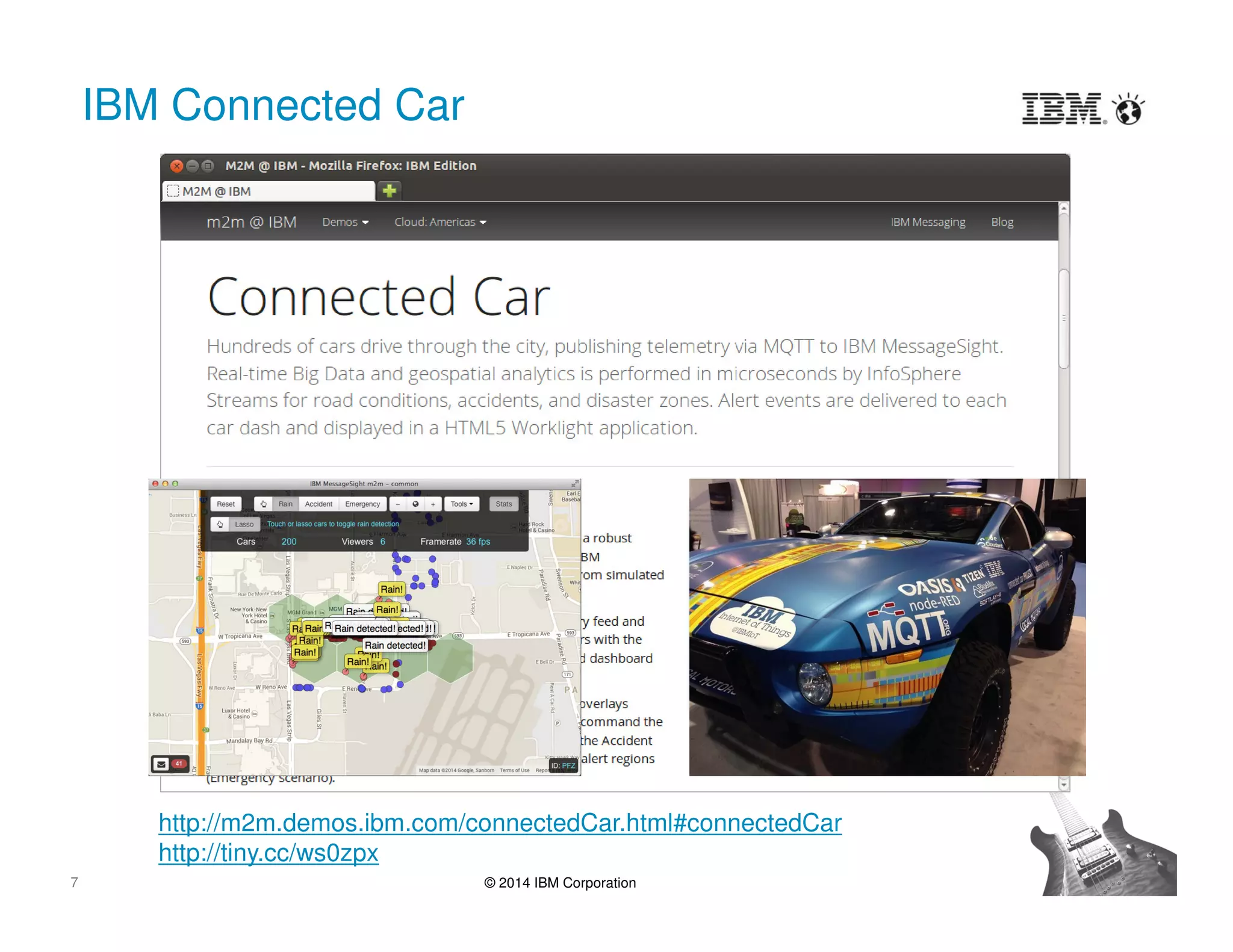Open the m2m.demos.ibm.com connectedCar link

pyautogui.click(x=500, y=823)
